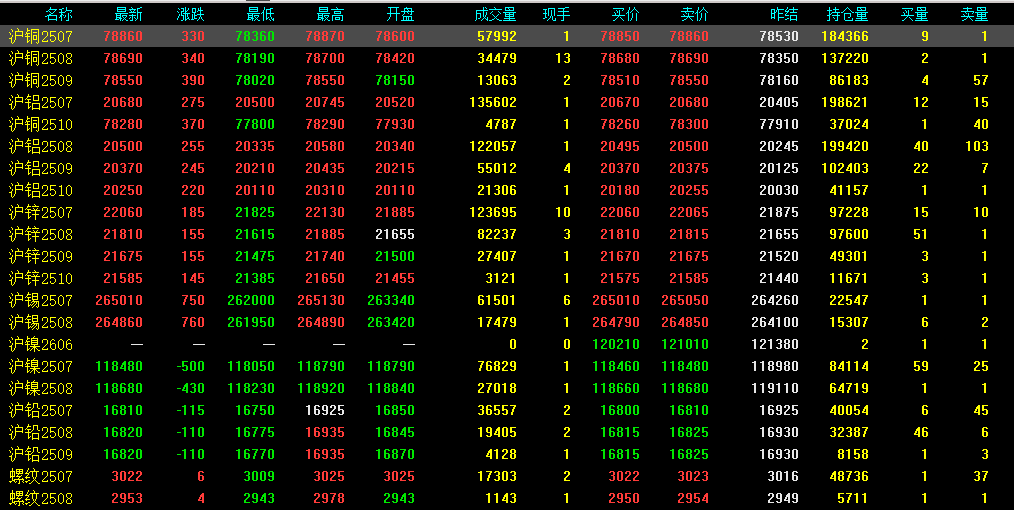The width and height of the screenshot is (1014, 510).
Task: Click the 760 change for 沪锡2508
Action: point(193,323)
